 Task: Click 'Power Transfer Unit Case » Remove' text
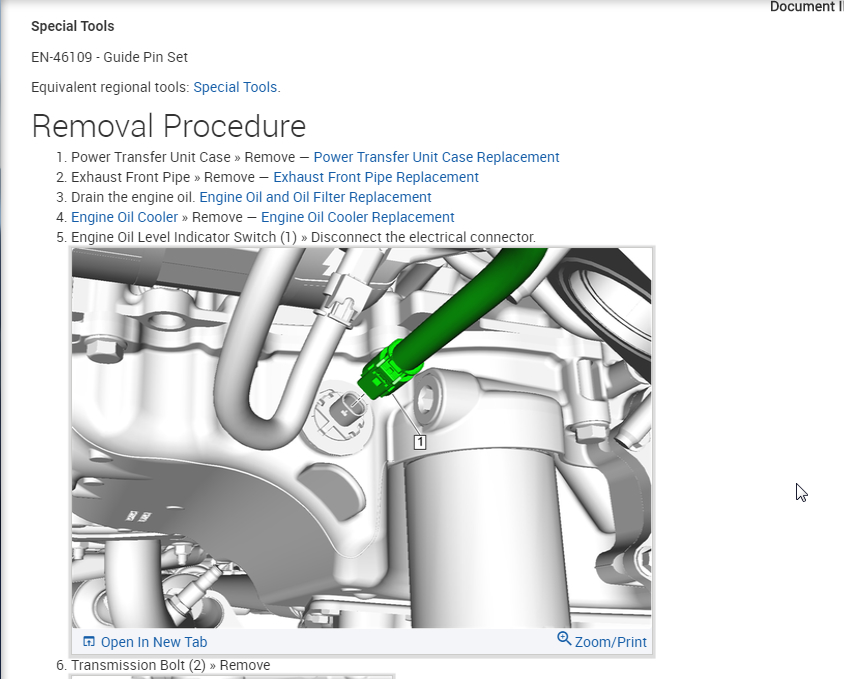point(183,157)
